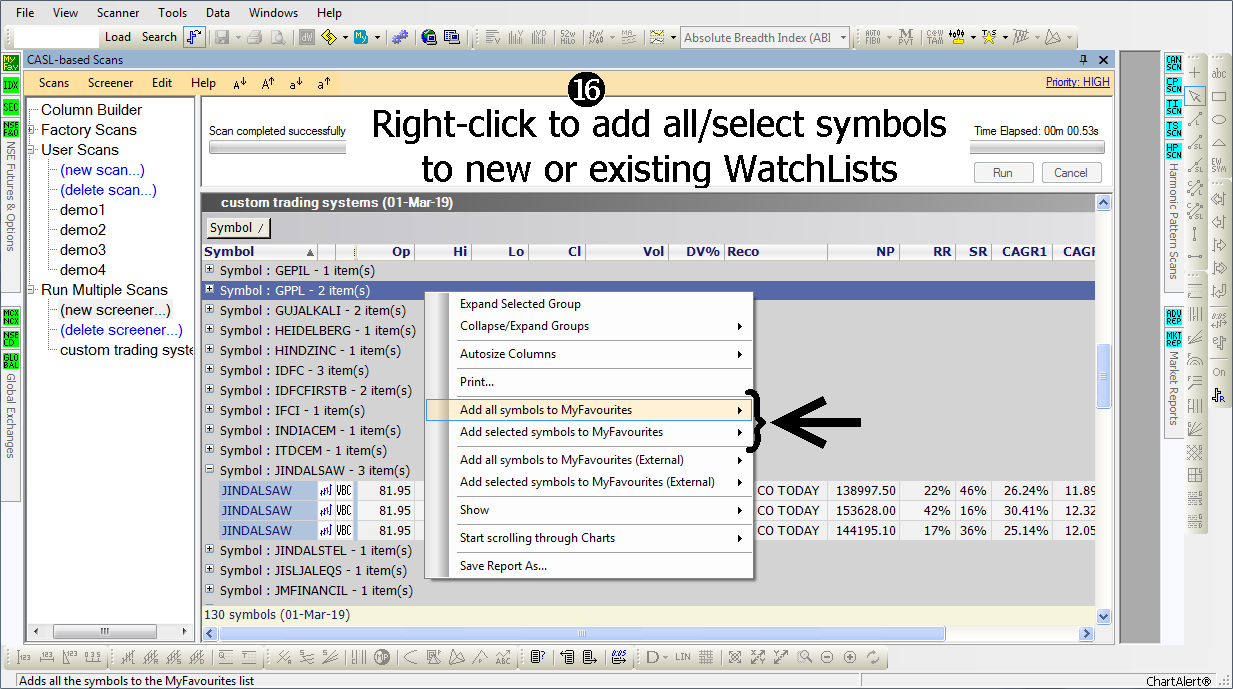Click the zoom-in plus icon on bottom toolbar
Image resolution: width=1233 pixels, height=689 pixels.
click(x=849, y=657)
